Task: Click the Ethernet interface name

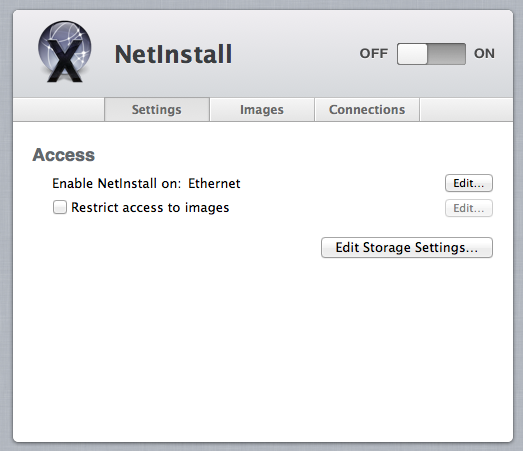Action: (x=214, y=183)
